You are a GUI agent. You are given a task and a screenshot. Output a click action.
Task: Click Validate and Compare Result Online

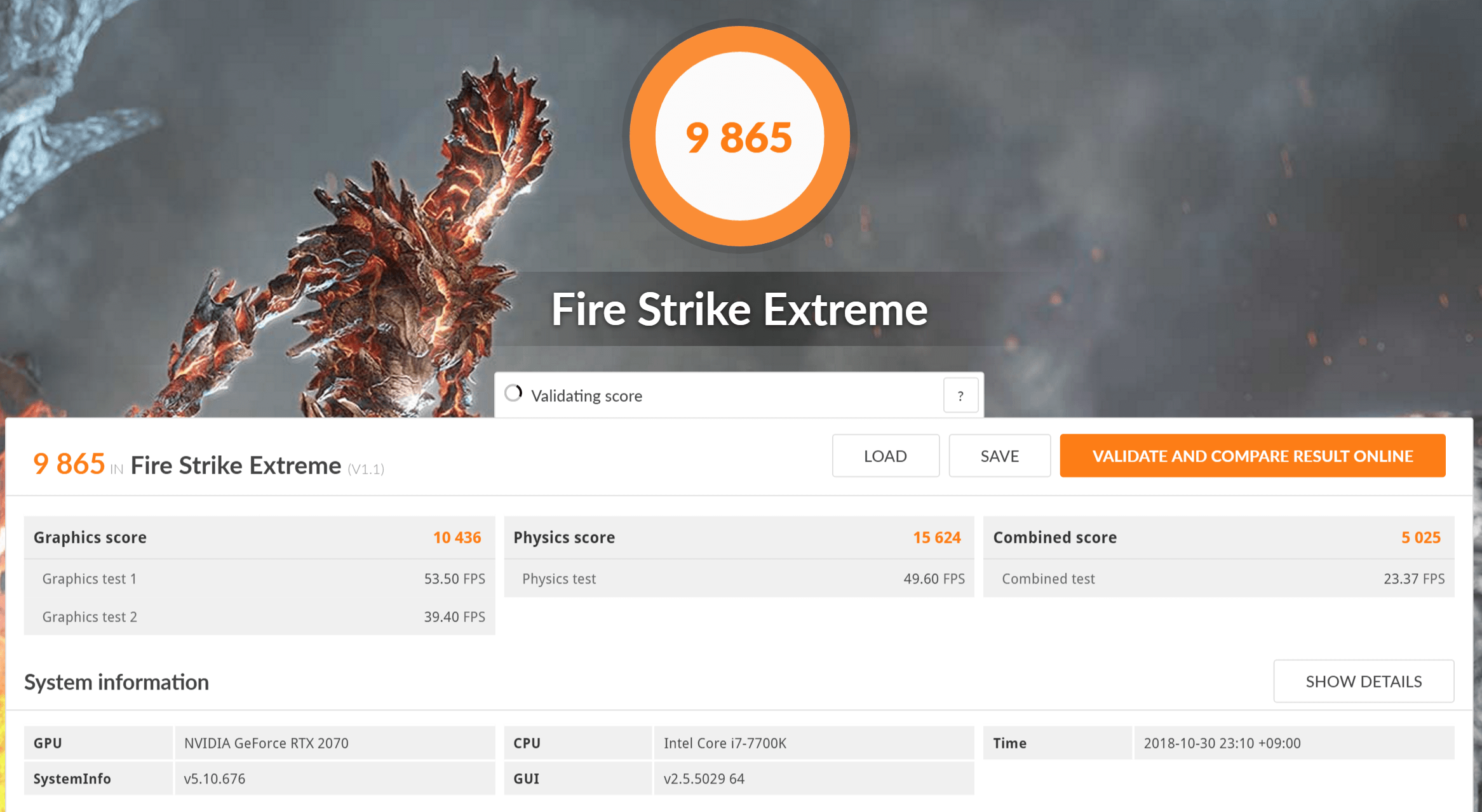[x=1252, y=456]
